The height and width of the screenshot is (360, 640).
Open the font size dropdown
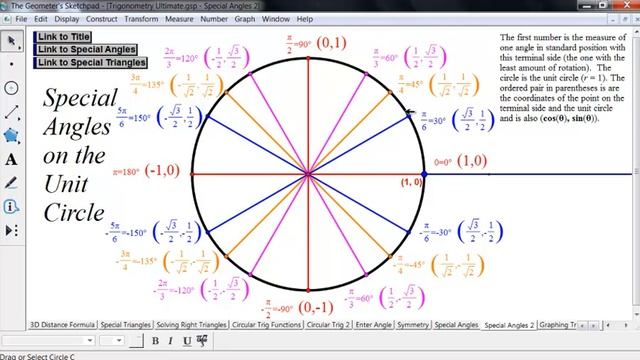pyautogui.click(x=111, y=340)
